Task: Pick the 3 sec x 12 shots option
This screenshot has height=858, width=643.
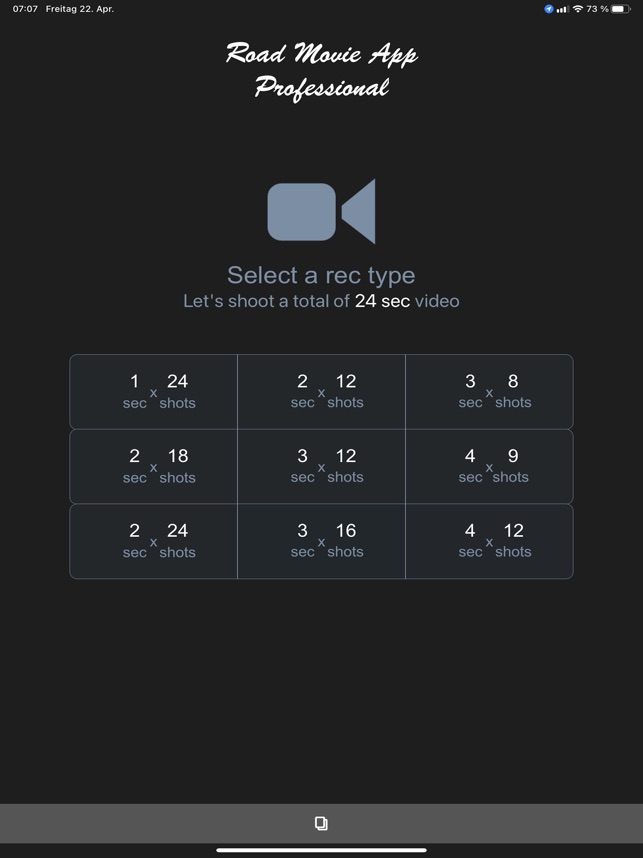Action: (321, 466)
